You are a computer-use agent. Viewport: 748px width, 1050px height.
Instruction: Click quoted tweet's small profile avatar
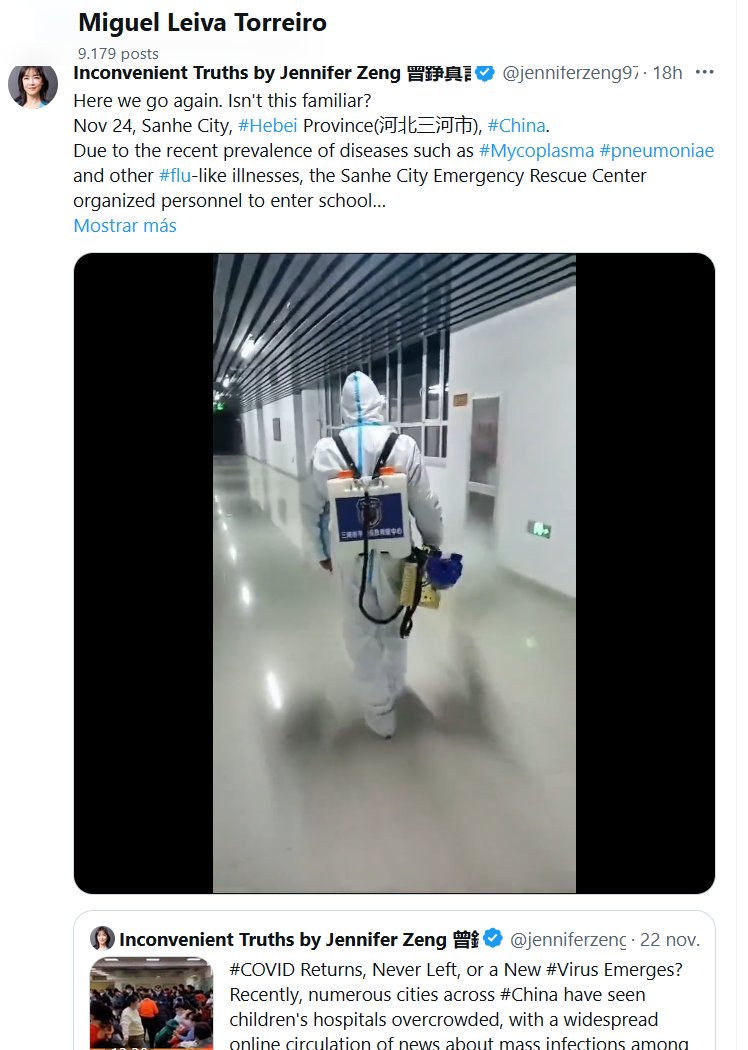click(102, 939)
